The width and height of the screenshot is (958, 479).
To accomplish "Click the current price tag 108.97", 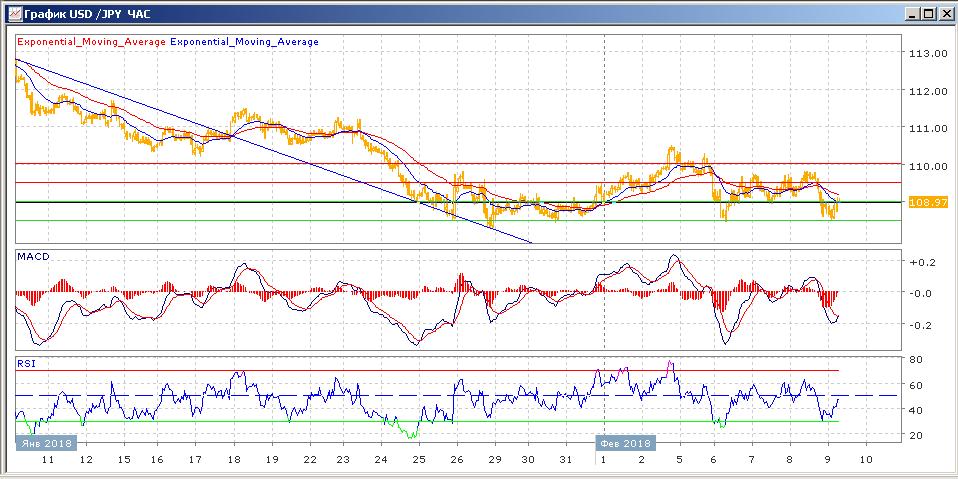I will pyautogui.click(x=927, y=202).
